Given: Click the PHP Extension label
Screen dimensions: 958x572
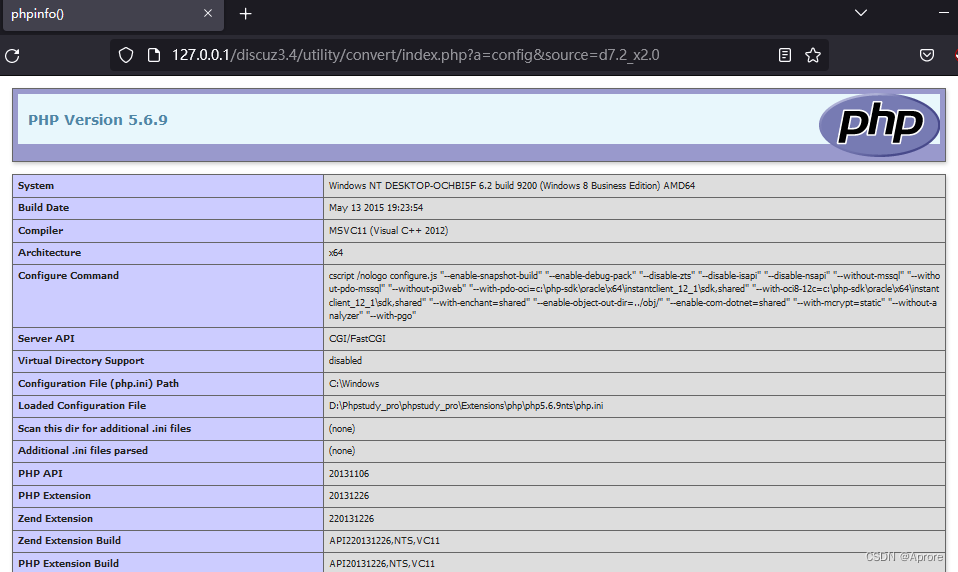Looking at the screenshot, I should (x=54, y=496).
